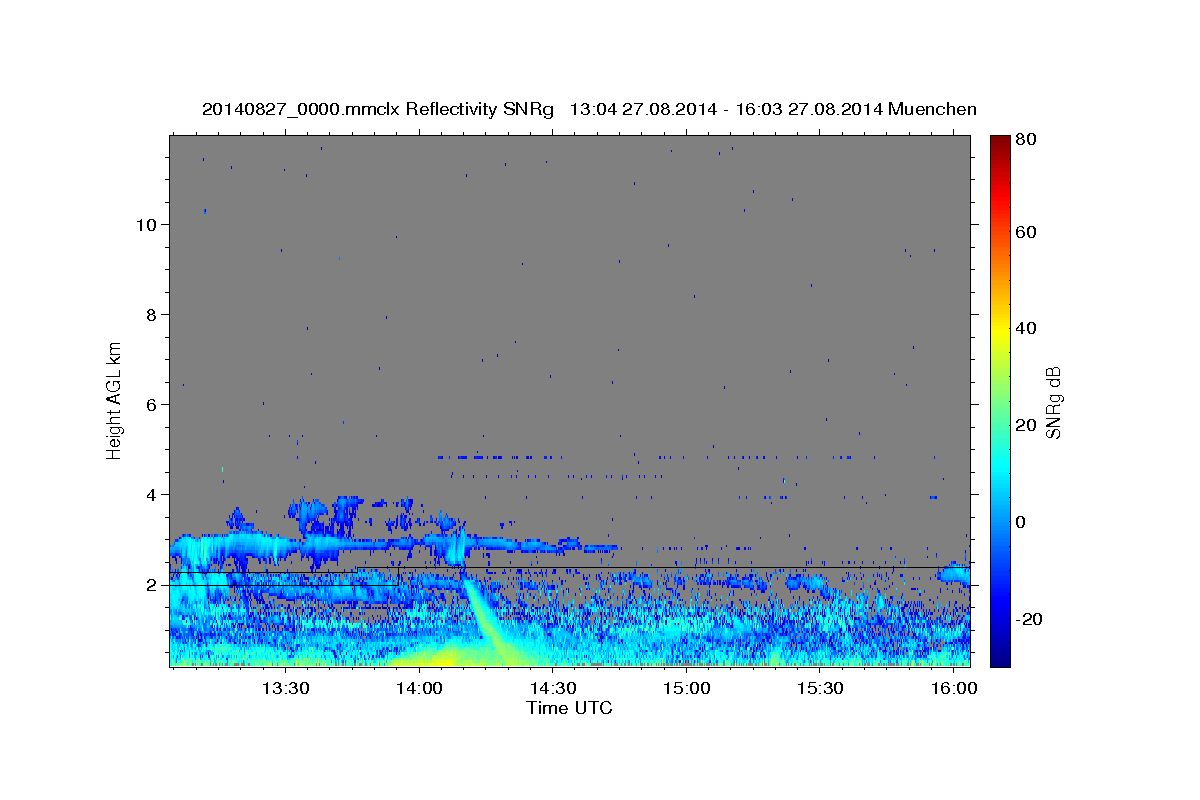Click the 14:00 time tick label
This screenshot has width=1200, height=800.
coord(419,688)
